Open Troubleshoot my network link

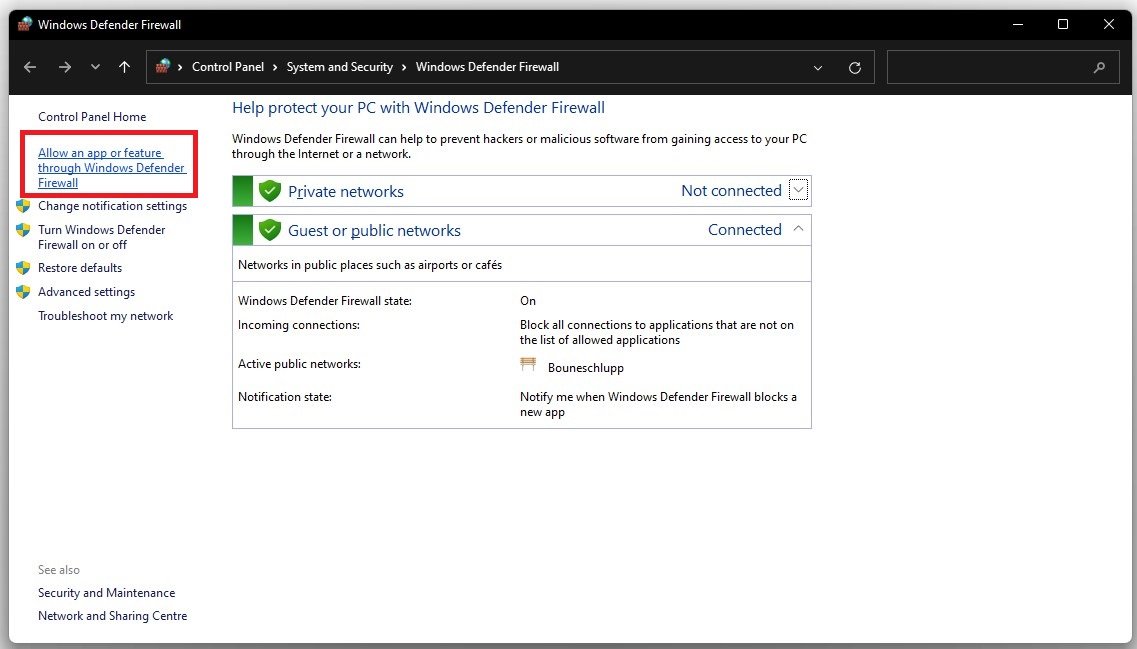[x=106, y=315]
